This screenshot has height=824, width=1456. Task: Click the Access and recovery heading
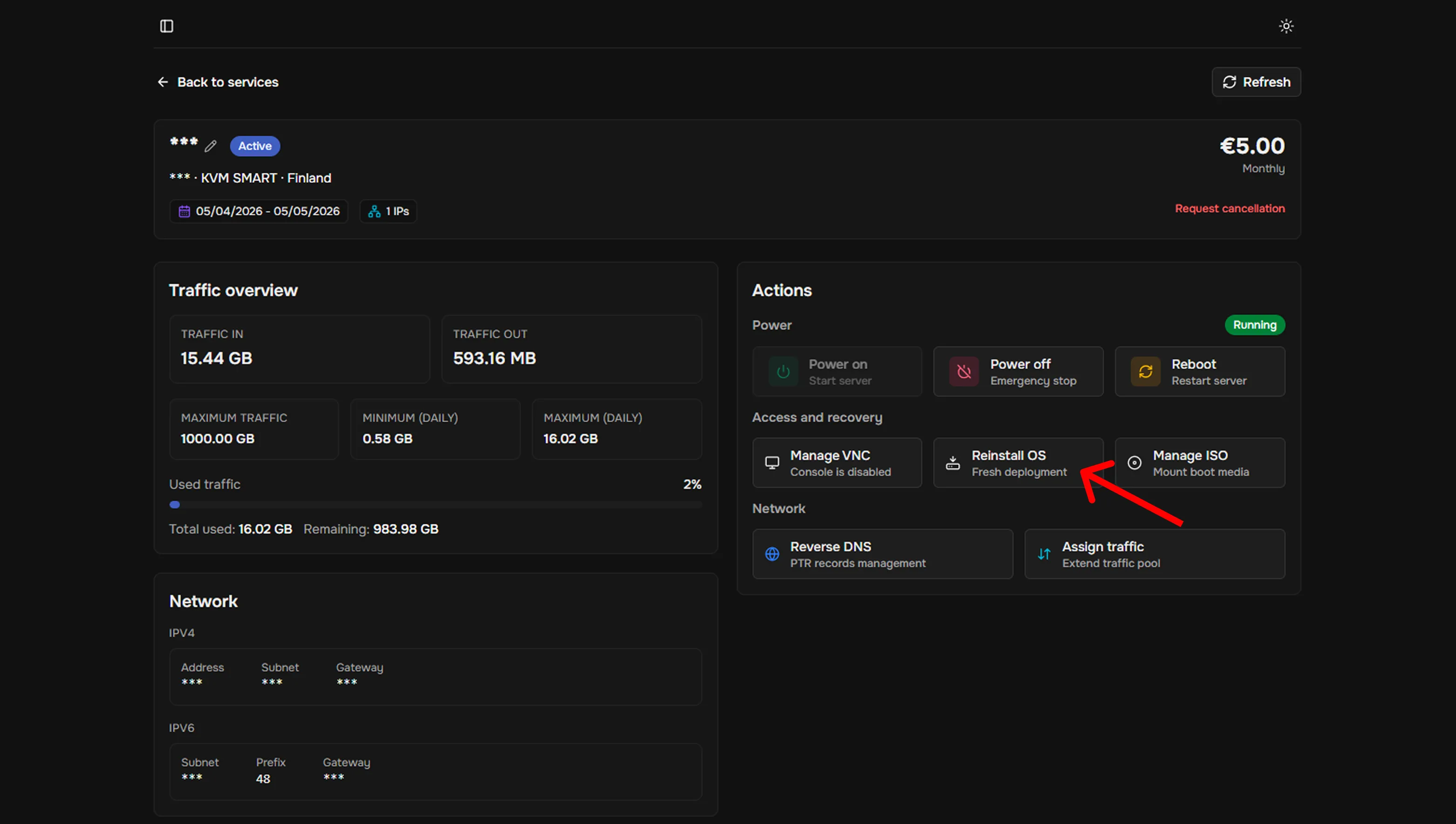(x=817, y=418)
